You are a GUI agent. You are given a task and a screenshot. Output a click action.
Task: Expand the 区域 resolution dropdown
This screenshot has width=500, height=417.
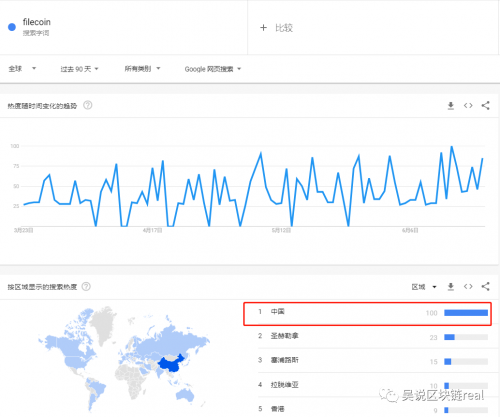click(424, 287)
